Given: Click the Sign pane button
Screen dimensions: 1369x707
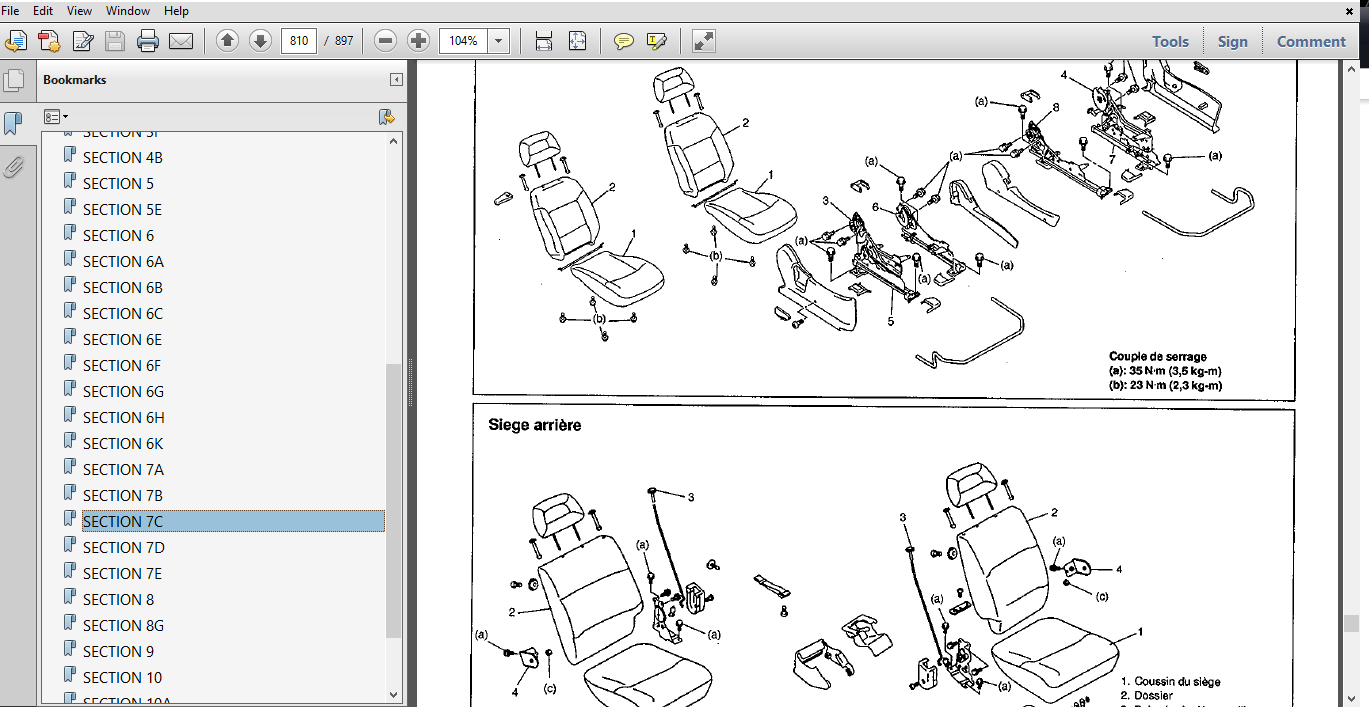Looking at the screenshot, I should pos(1232,41).
